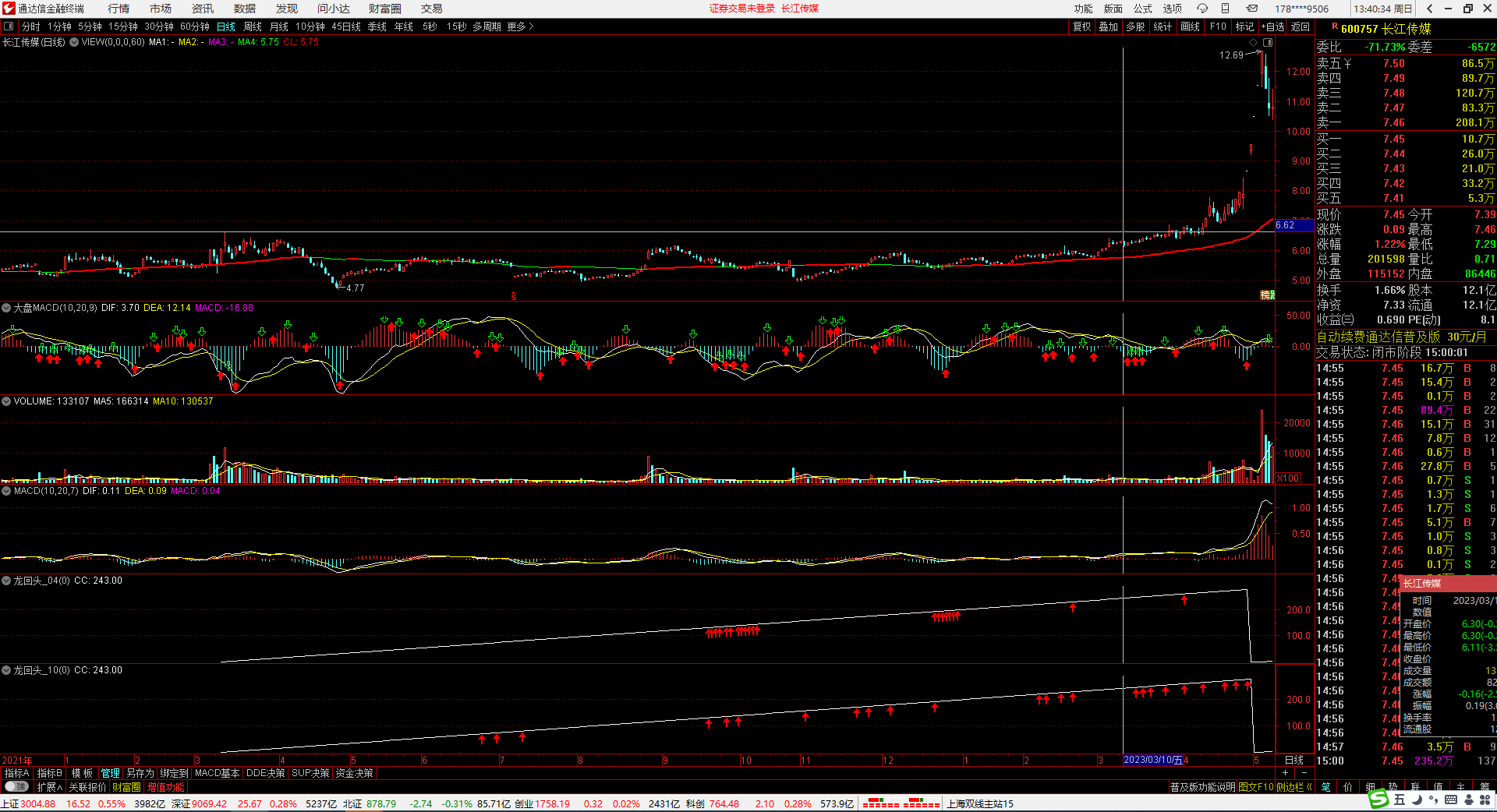Open settings dropdown for VOLUME indicator
Image resolution: width=1497 pixels, height=812 pixels.
(6, 401)
